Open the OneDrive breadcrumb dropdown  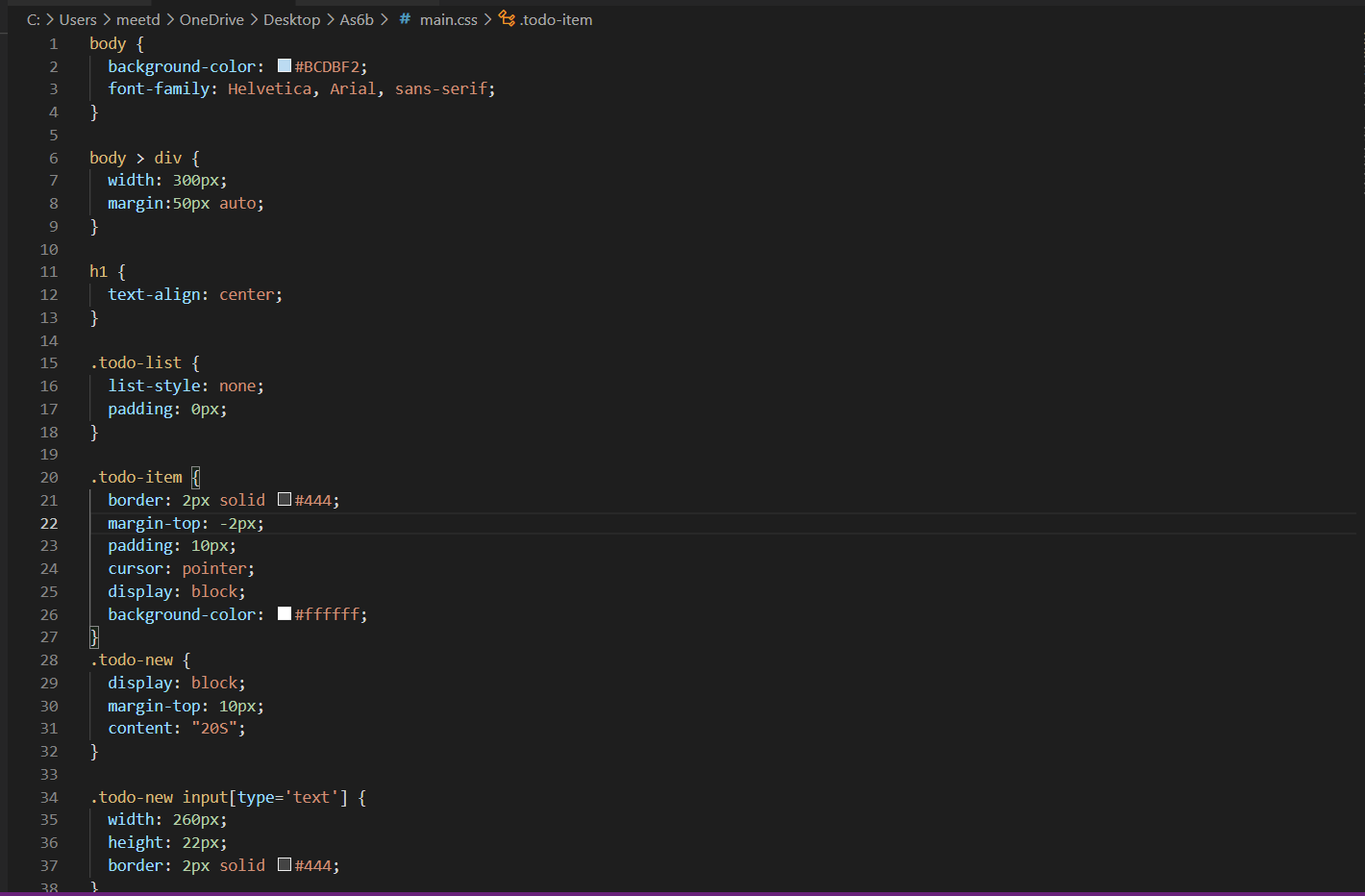coord(211,19)
